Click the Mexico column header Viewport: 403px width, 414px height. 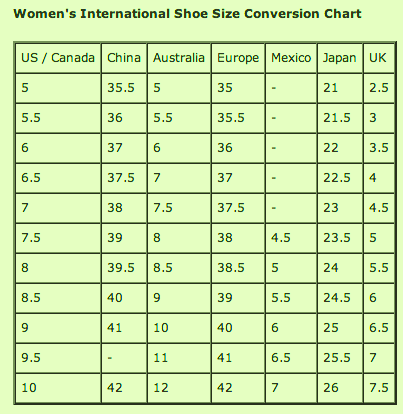click(291, 58)
